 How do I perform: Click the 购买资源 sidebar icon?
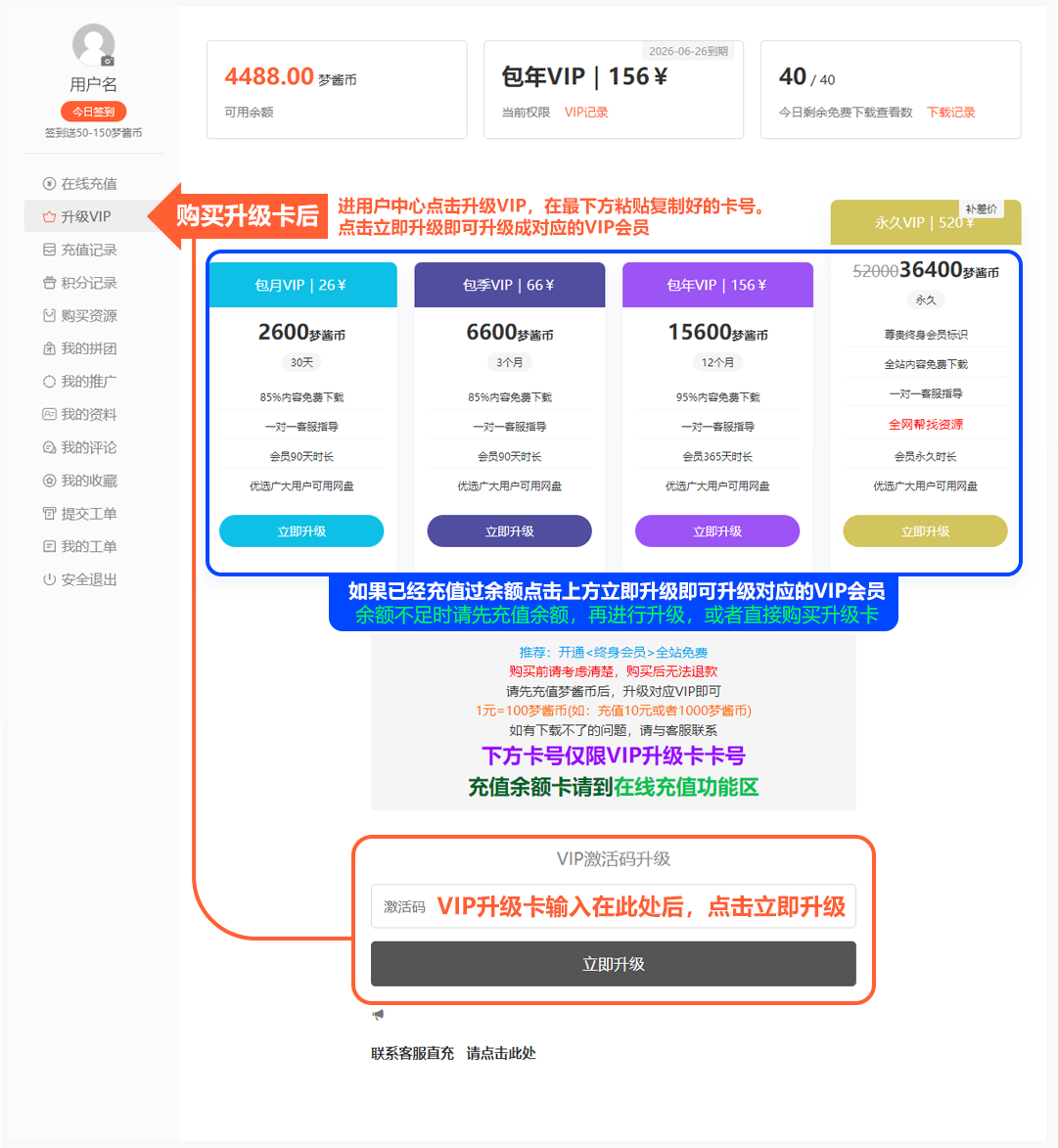pos(49,316)
